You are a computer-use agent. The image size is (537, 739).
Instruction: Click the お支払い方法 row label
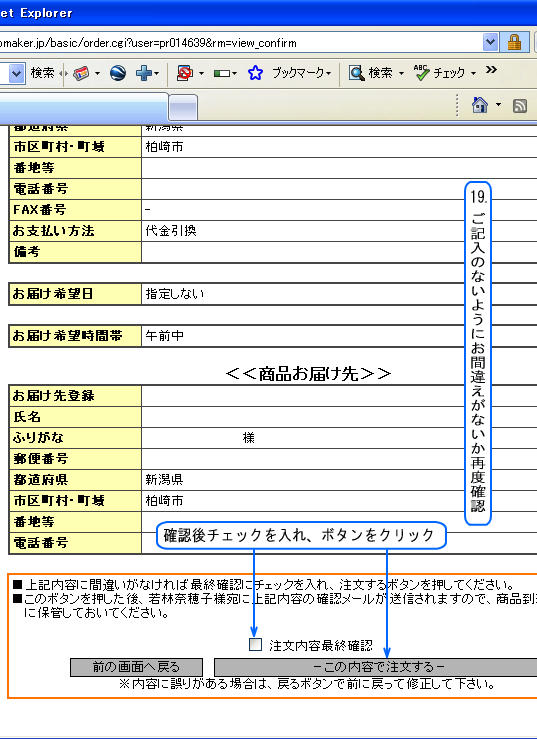(x=75, y=231)
